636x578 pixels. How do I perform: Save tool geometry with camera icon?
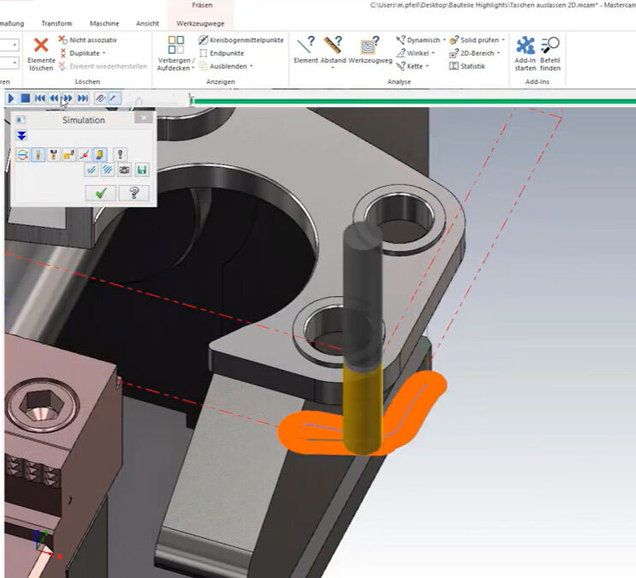pos(125,170)
